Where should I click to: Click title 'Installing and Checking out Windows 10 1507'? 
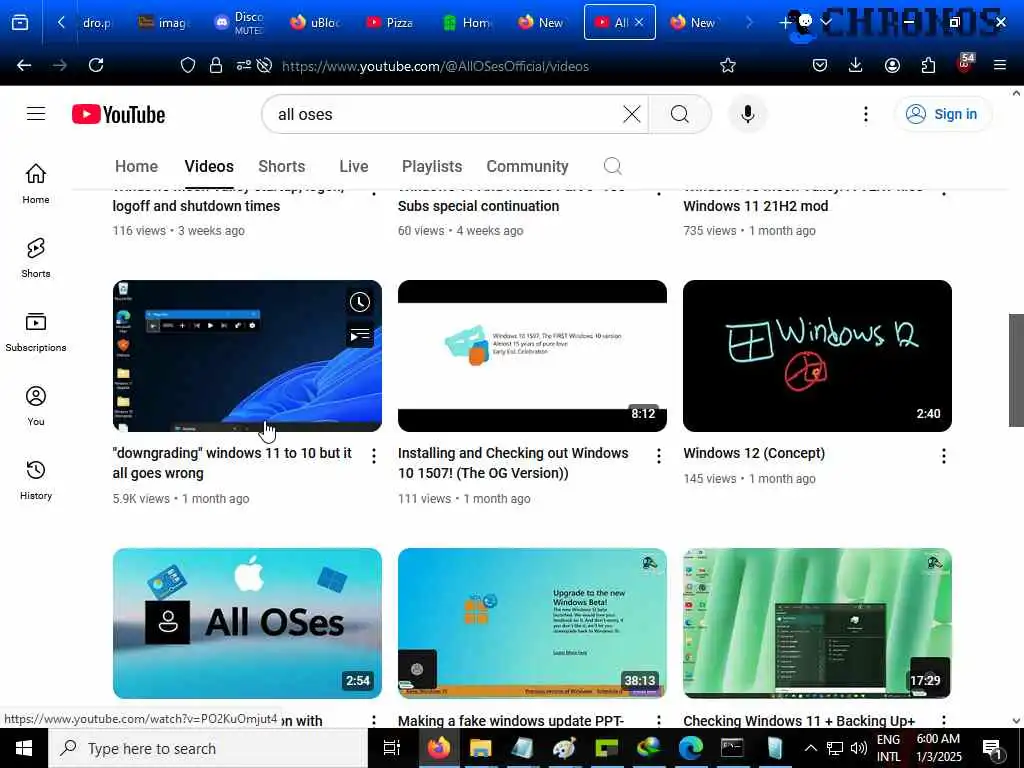click(x=513, y=463)
